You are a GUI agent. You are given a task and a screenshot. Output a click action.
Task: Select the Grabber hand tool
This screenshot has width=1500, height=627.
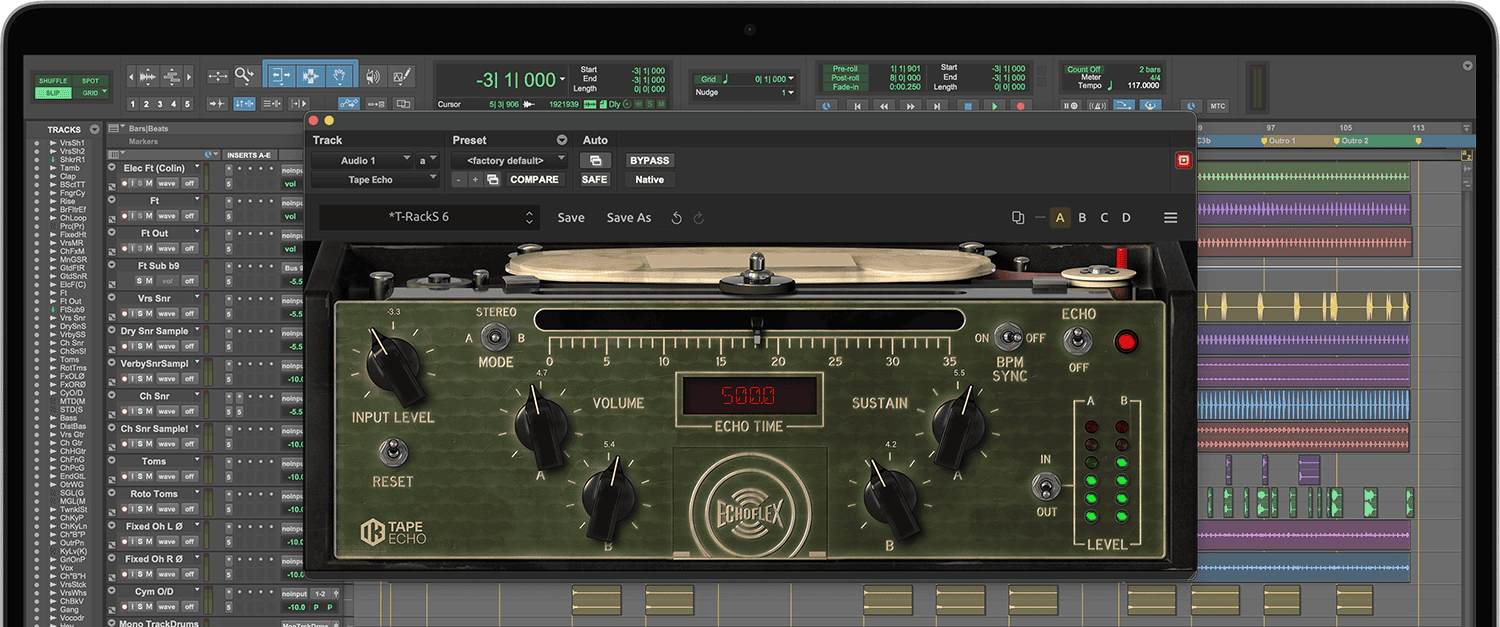[x=339, y=77]
